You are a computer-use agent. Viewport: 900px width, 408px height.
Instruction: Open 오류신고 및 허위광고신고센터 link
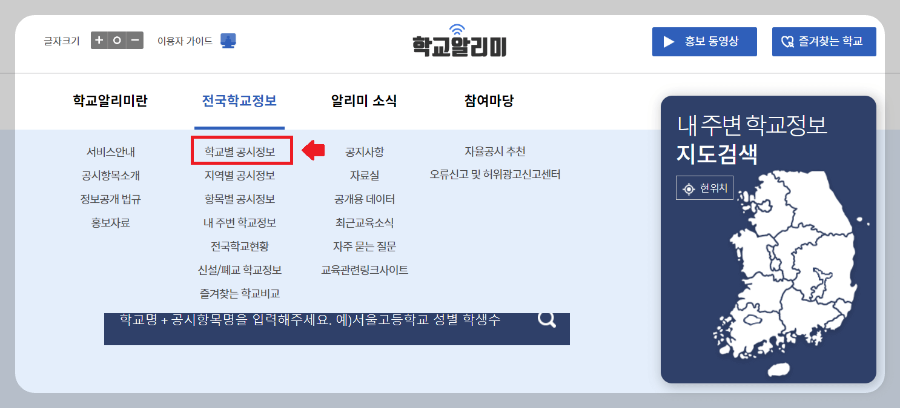pyautogui.click(x=495, y=174)
